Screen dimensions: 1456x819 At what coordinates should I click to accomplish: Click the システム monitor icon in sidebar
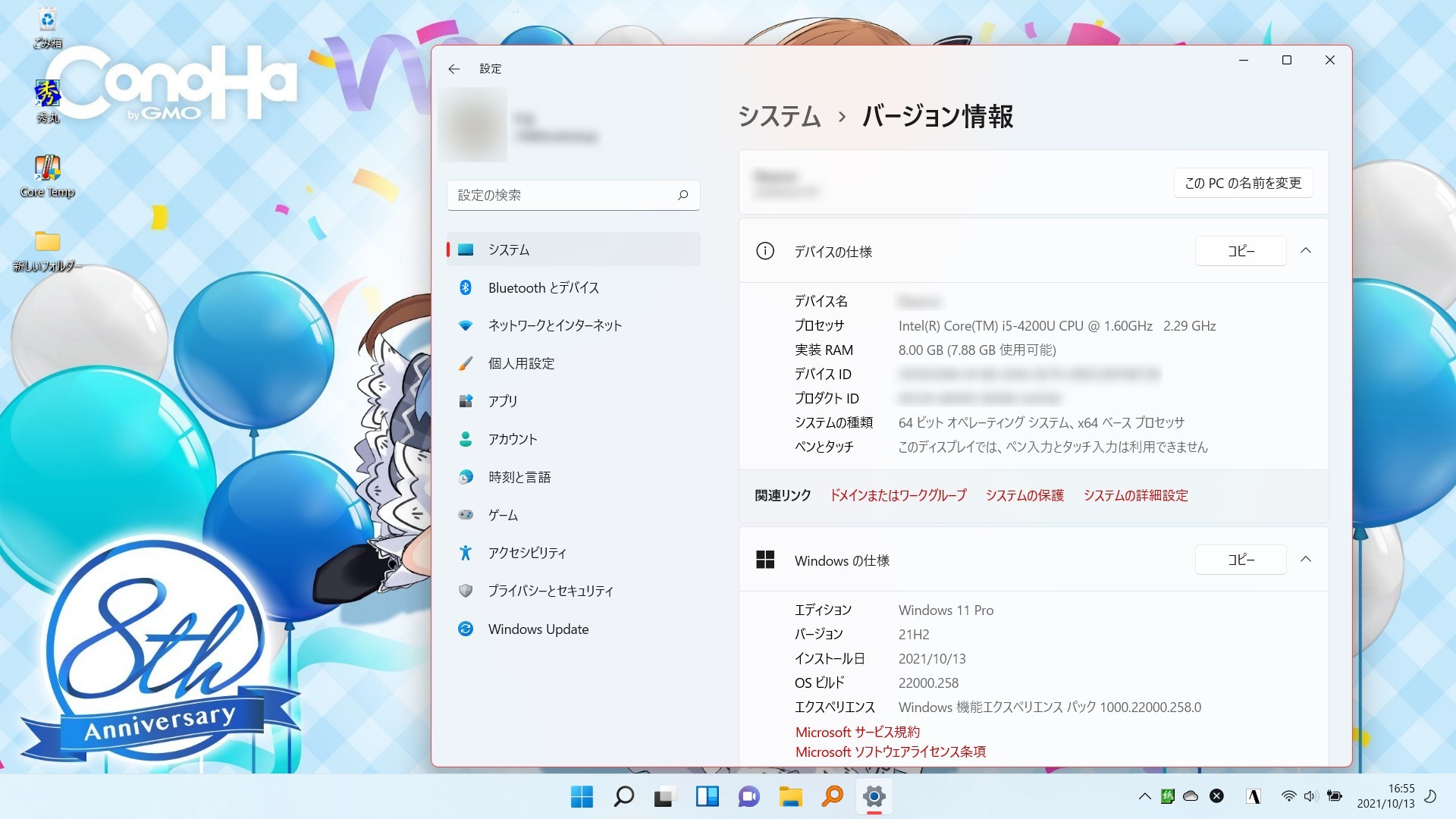click(x=466, y=249)
